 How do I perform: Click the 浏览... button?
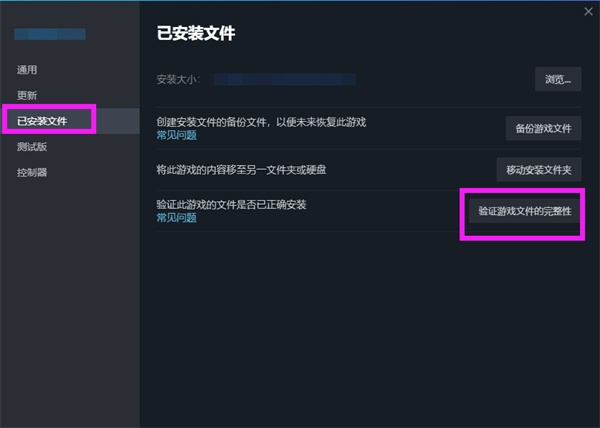point(558,79)
